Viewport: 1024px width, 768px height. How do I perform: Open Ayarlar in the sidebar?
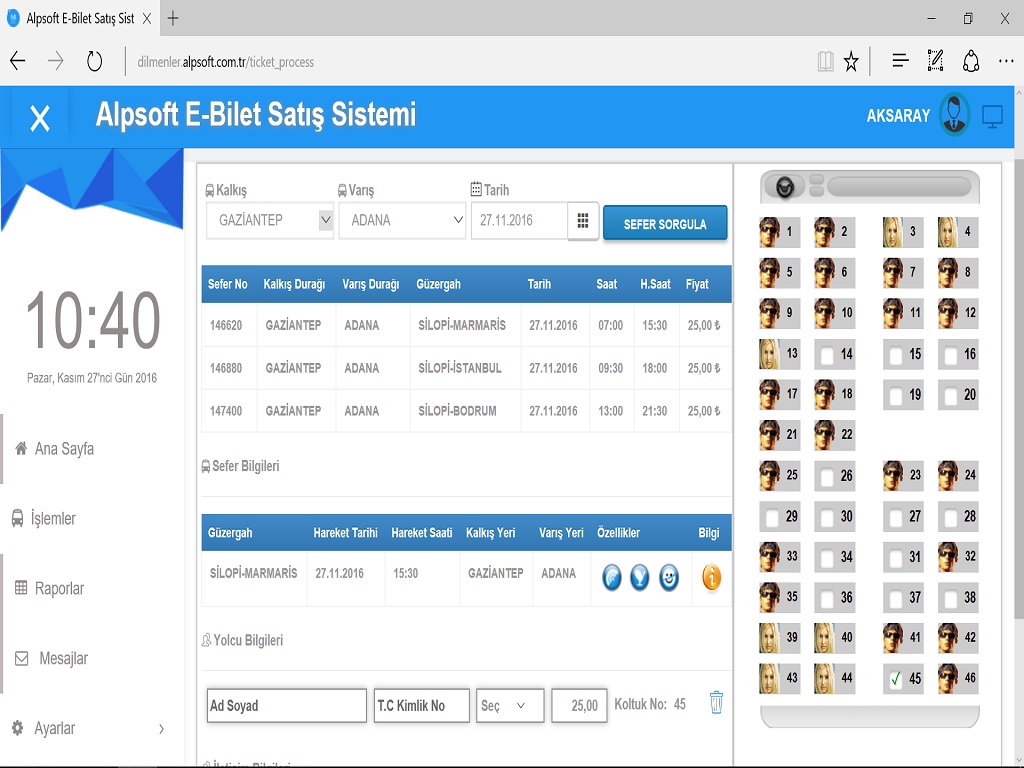click(x=44, y=728)
